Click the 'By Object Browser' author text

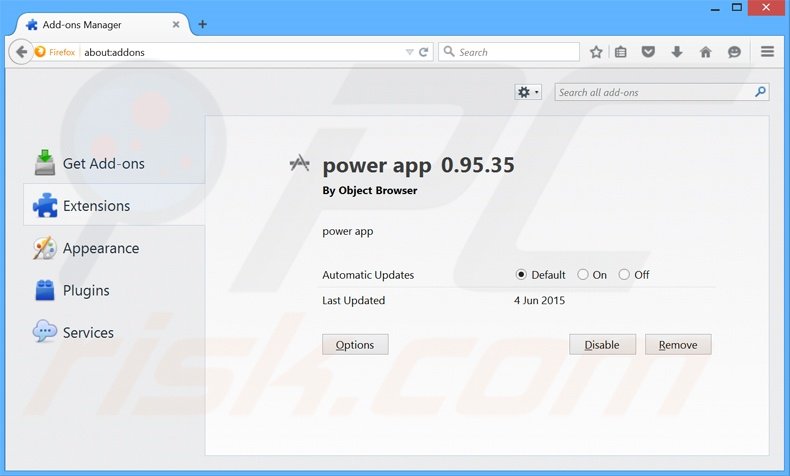(370, 190)
